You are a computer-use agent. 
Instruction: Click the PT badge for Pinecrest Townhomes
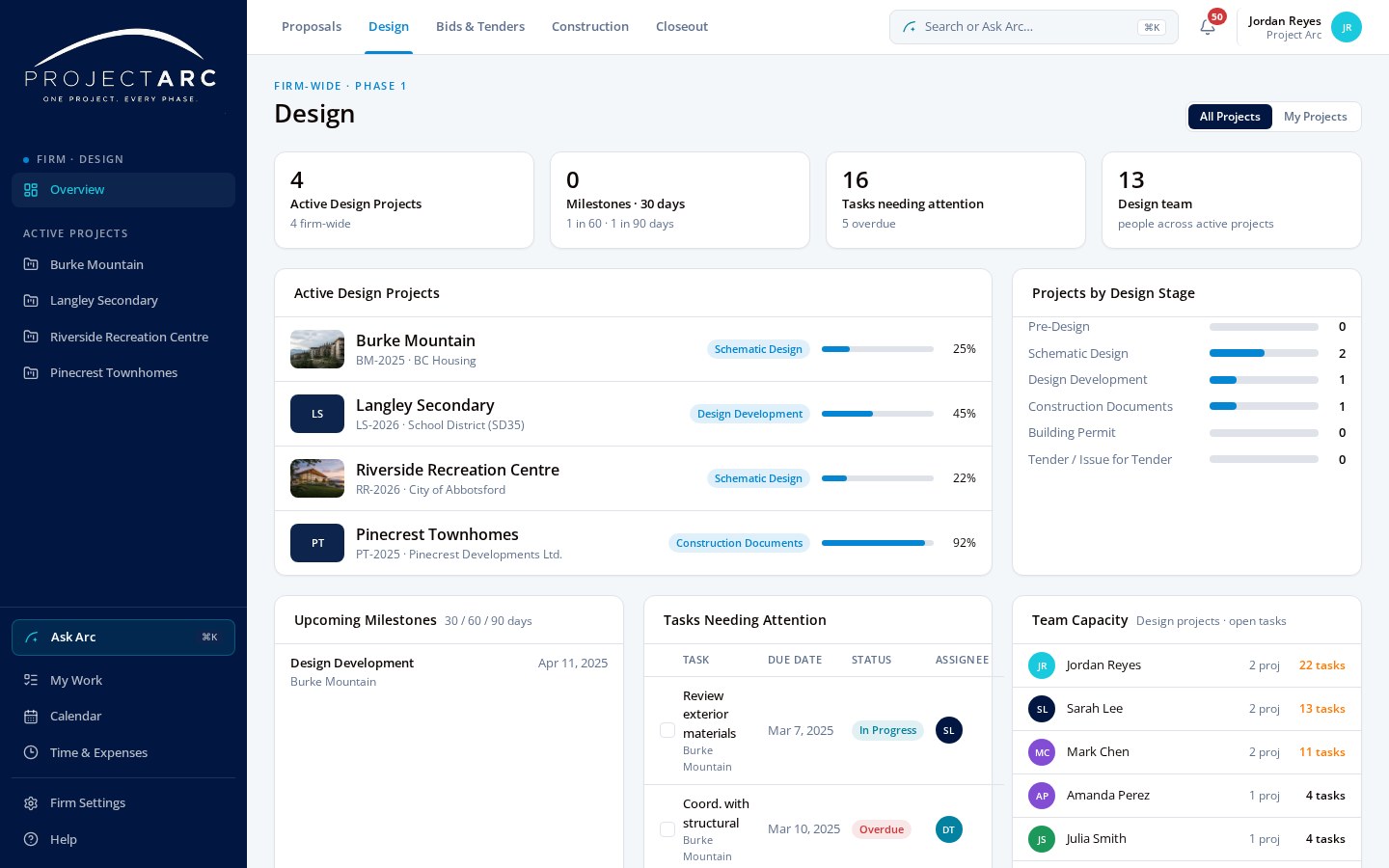(317, 543)
